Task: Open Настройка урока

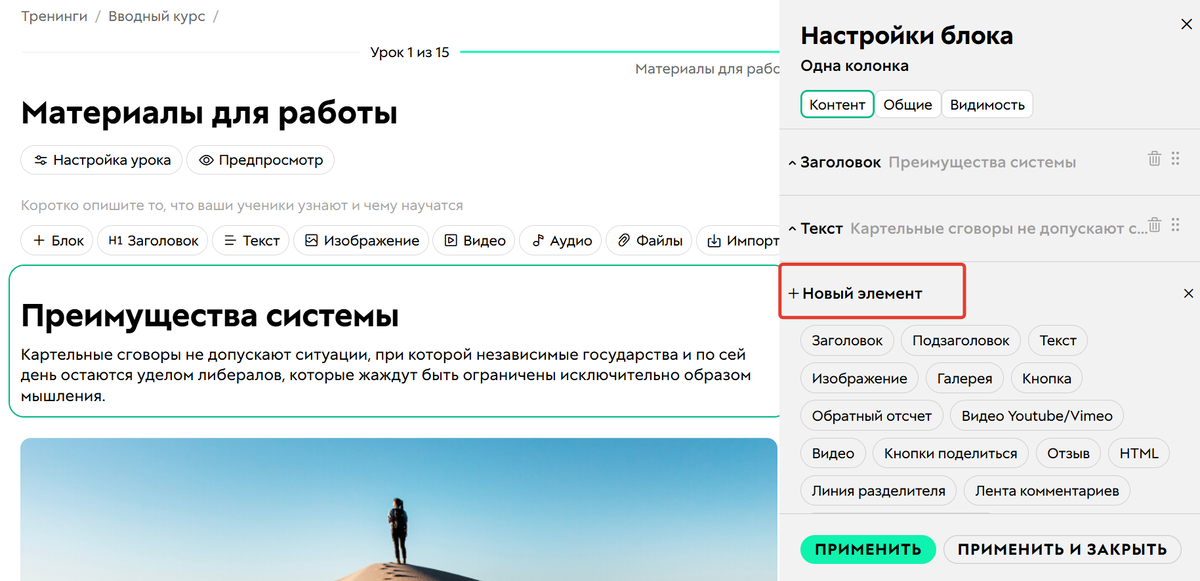Action: (102, 160)
